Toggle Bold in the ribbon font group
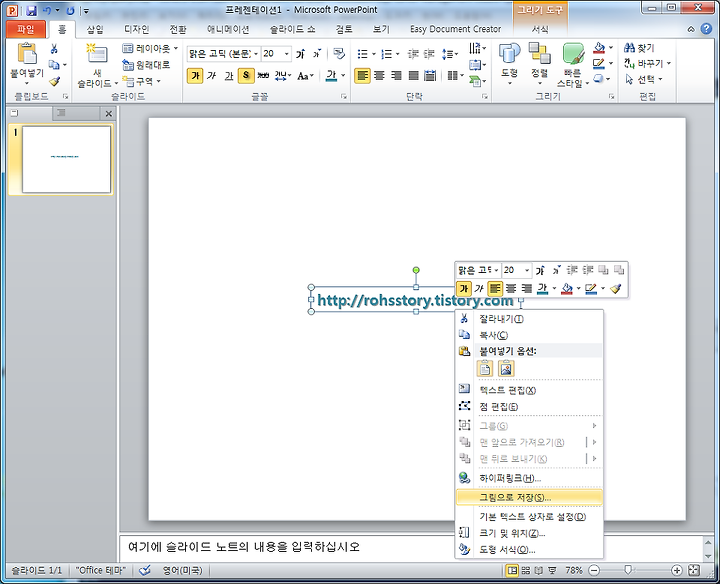This screenshot has width=720, height=584. pos(195,75)
